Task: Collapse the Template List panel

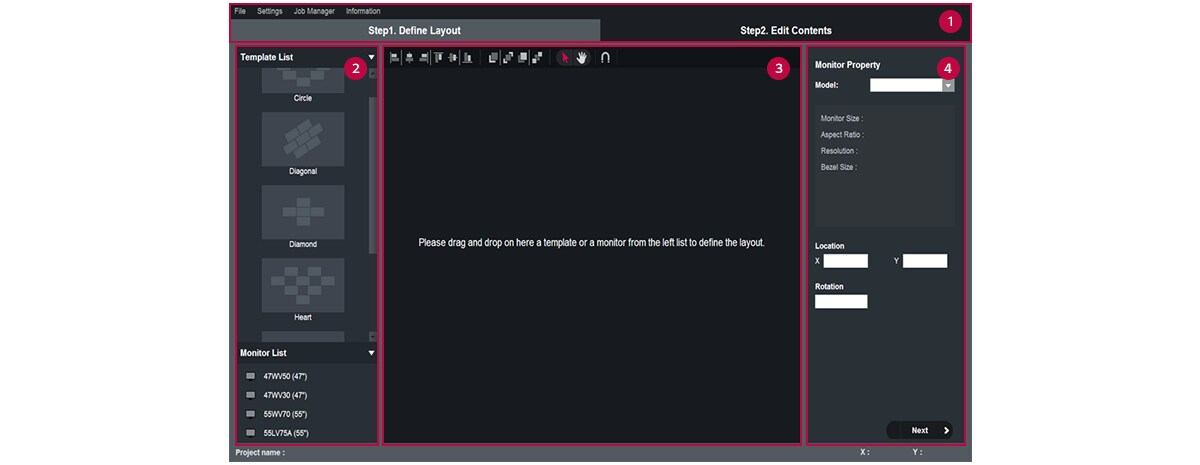Action: pyautogui.click(x=371, y=58)
